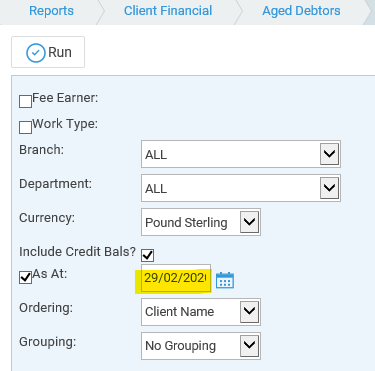The width and height of the screenshot is (375, 371).
Task: Click the Pound Sterling currency box
Action: point(201,222)
